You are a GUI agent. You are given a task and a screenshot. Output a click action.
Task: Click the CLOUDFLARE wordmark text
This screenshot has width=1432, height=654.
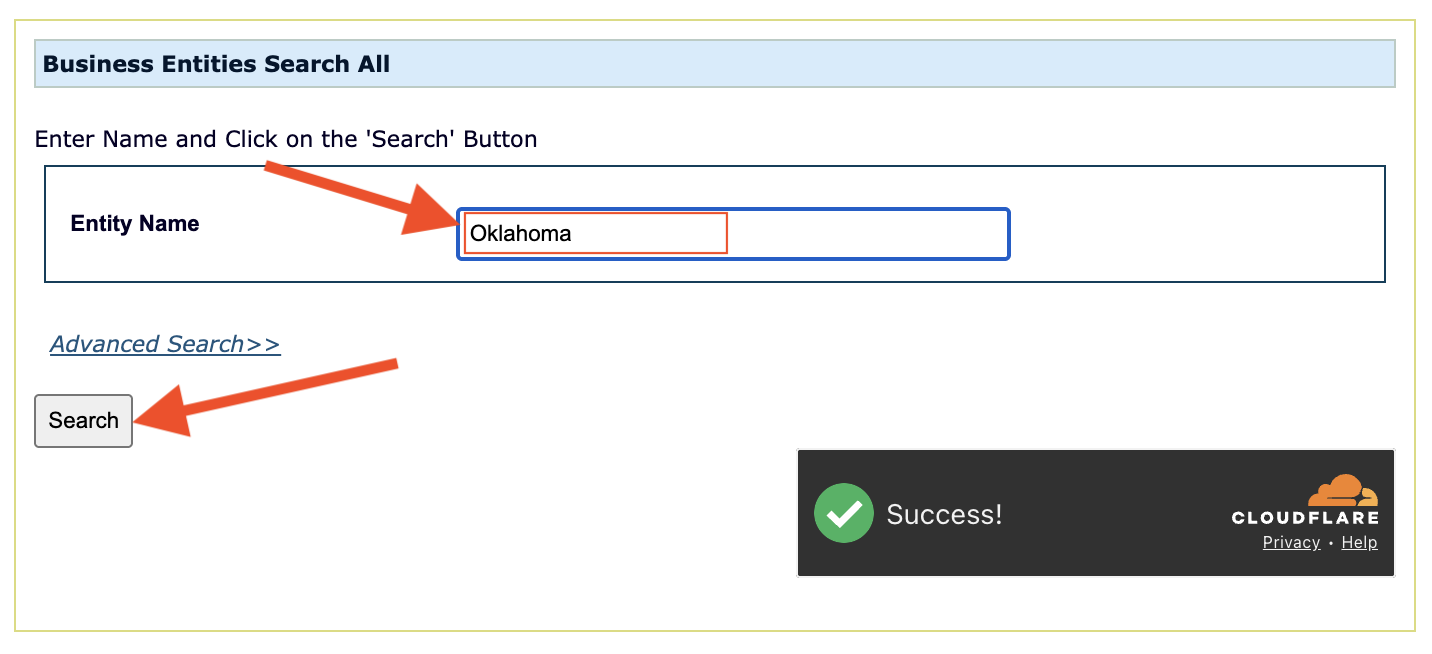click(x=1305, y=518)
